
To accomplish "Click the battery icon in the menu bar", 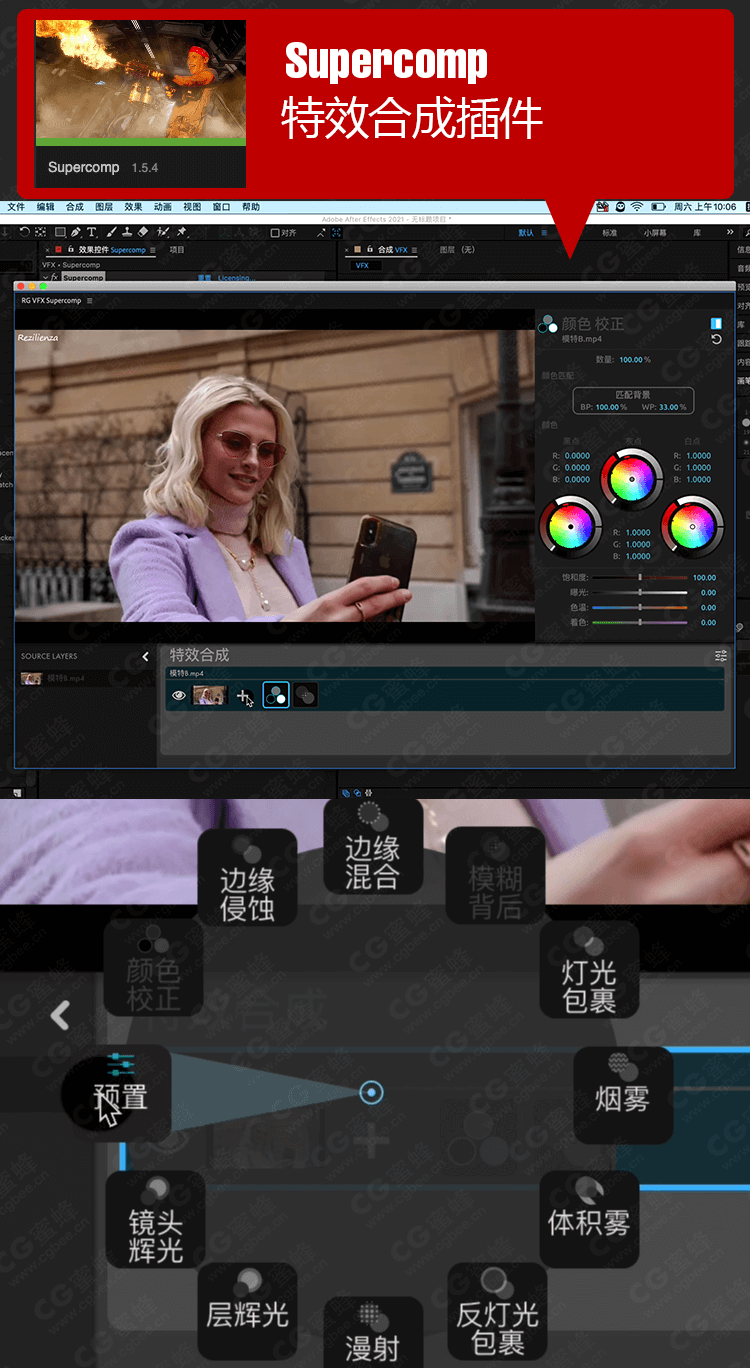I will pyautogui.click(x=658, y=207).
